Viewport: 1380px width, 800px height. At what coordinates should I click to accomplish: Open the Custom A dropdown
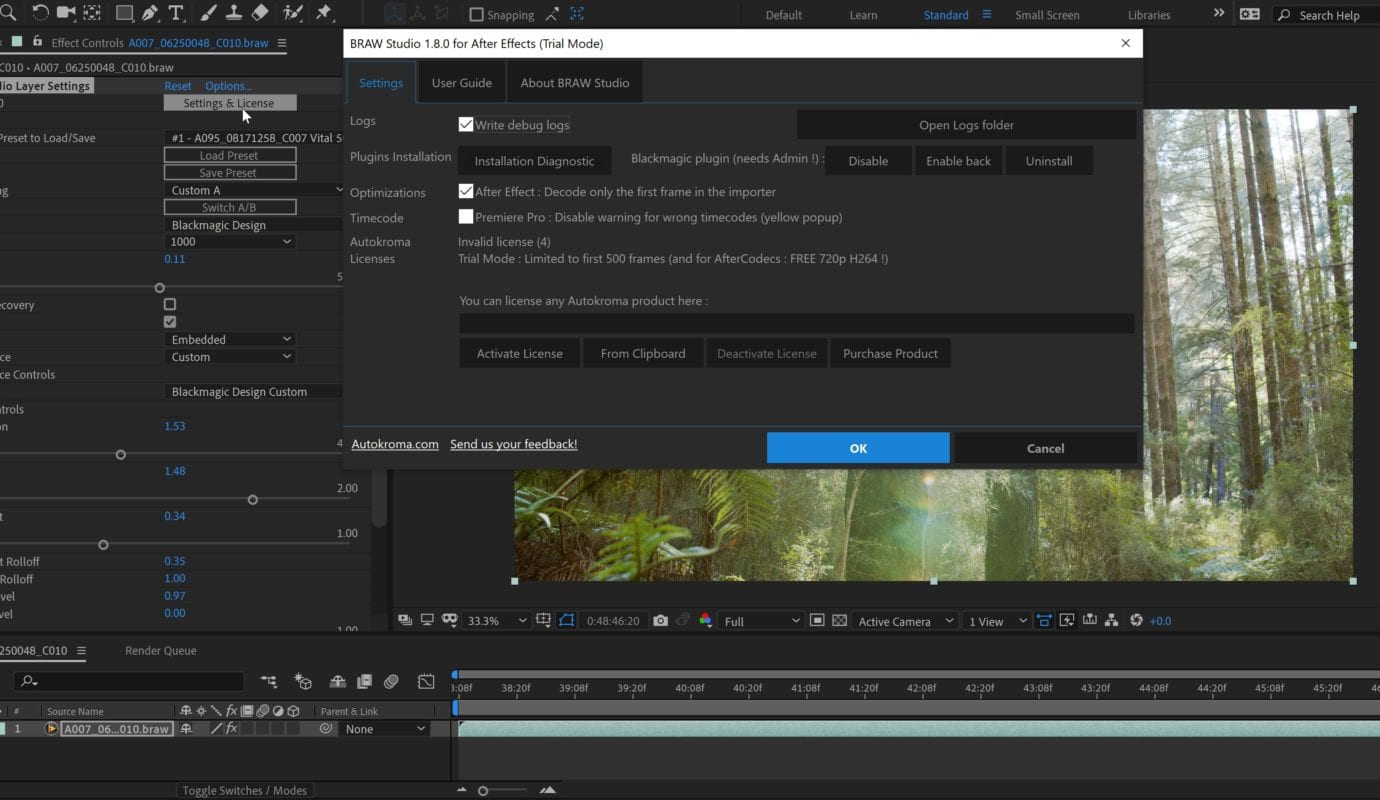(x=256, y=190)
